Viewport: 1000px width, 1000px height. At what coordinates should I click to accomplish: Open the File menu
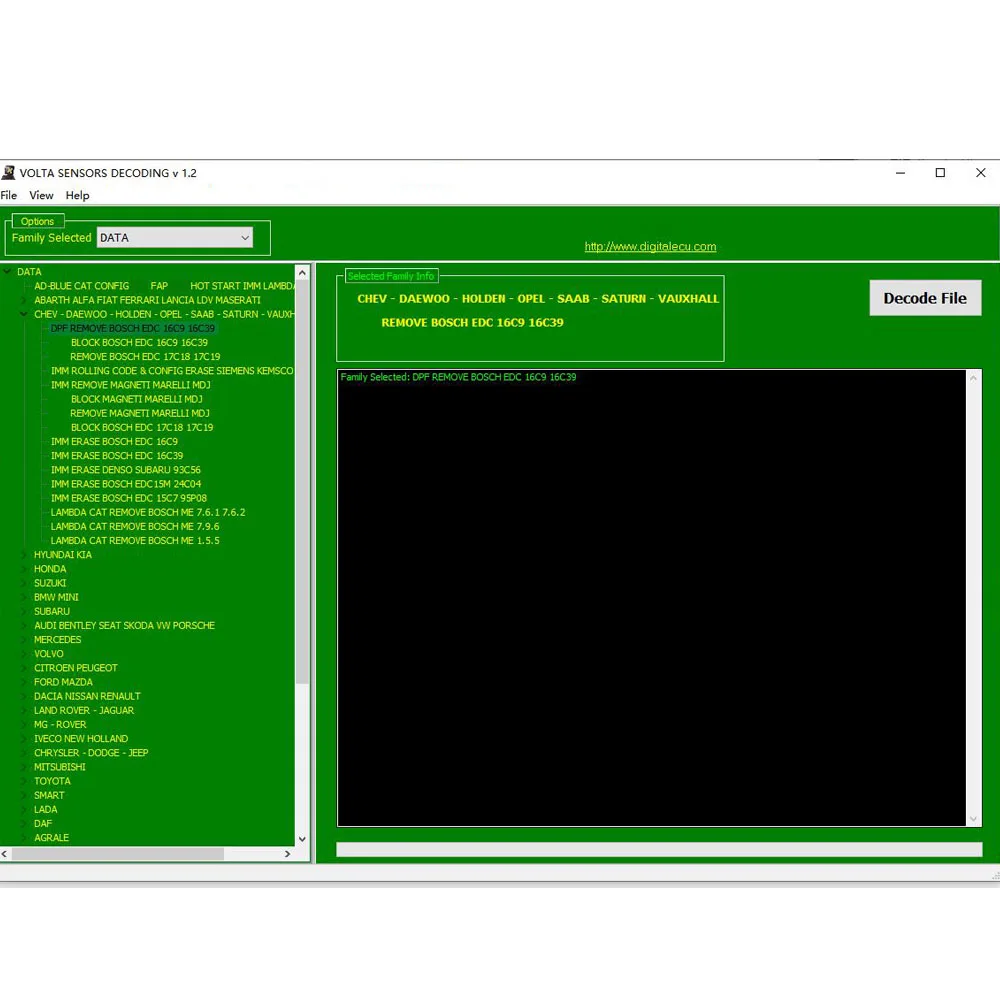[x=9, y=195]
